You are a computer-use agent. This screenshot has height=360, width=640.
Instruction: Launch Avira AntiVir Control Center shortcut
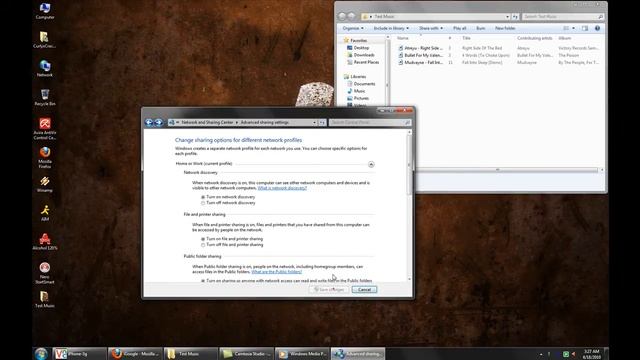(x=45, y=128)
